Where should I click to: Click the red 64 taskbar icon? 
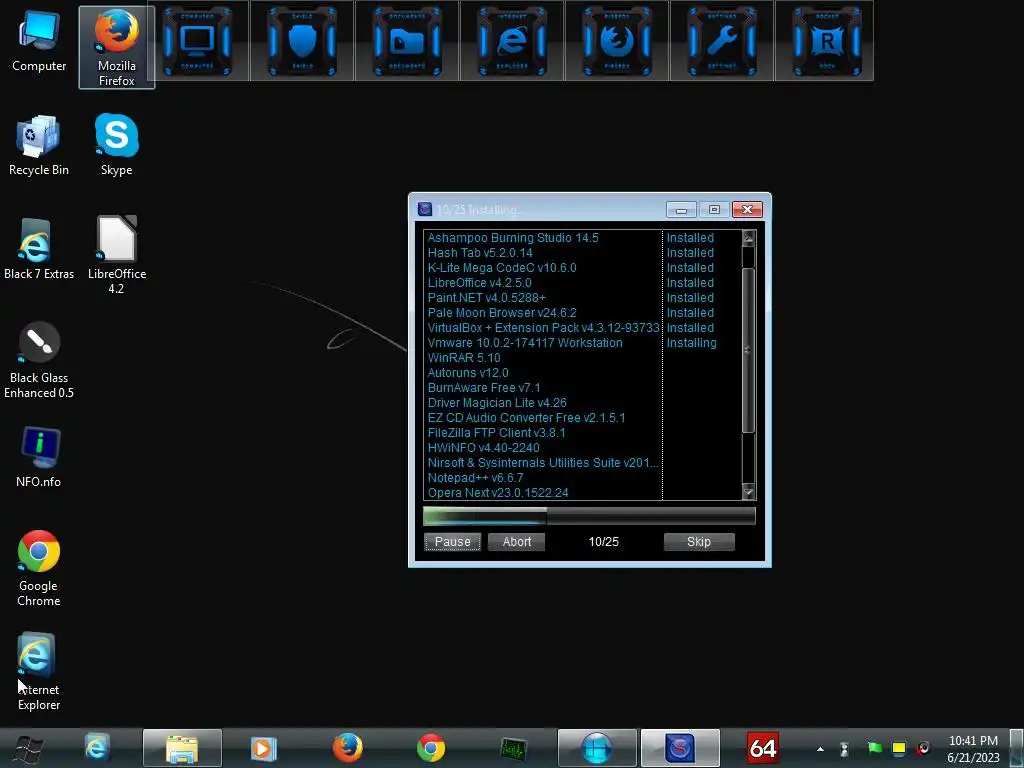click(763, 748)
